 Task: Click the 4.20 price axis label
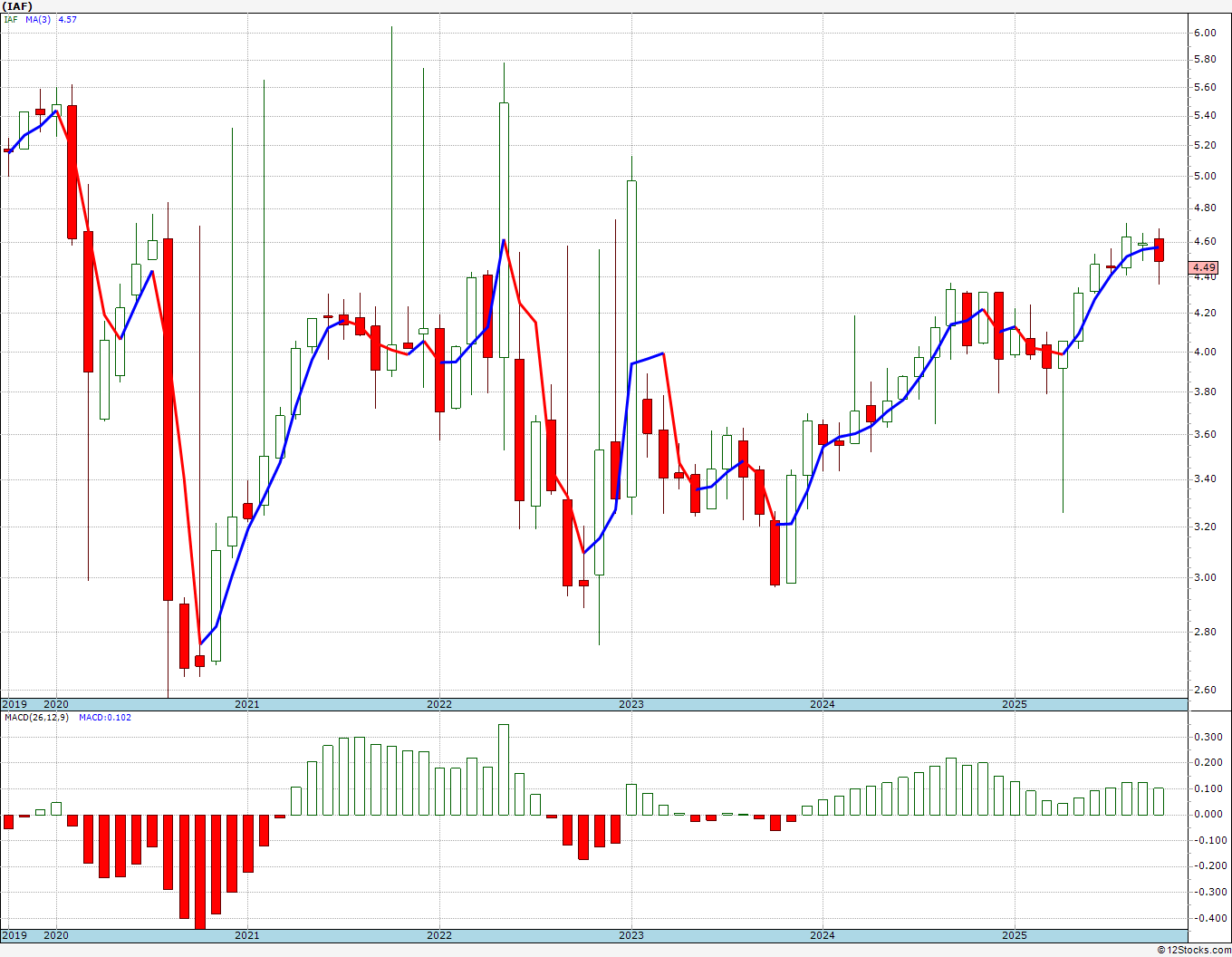click(x=1205, y=314)
